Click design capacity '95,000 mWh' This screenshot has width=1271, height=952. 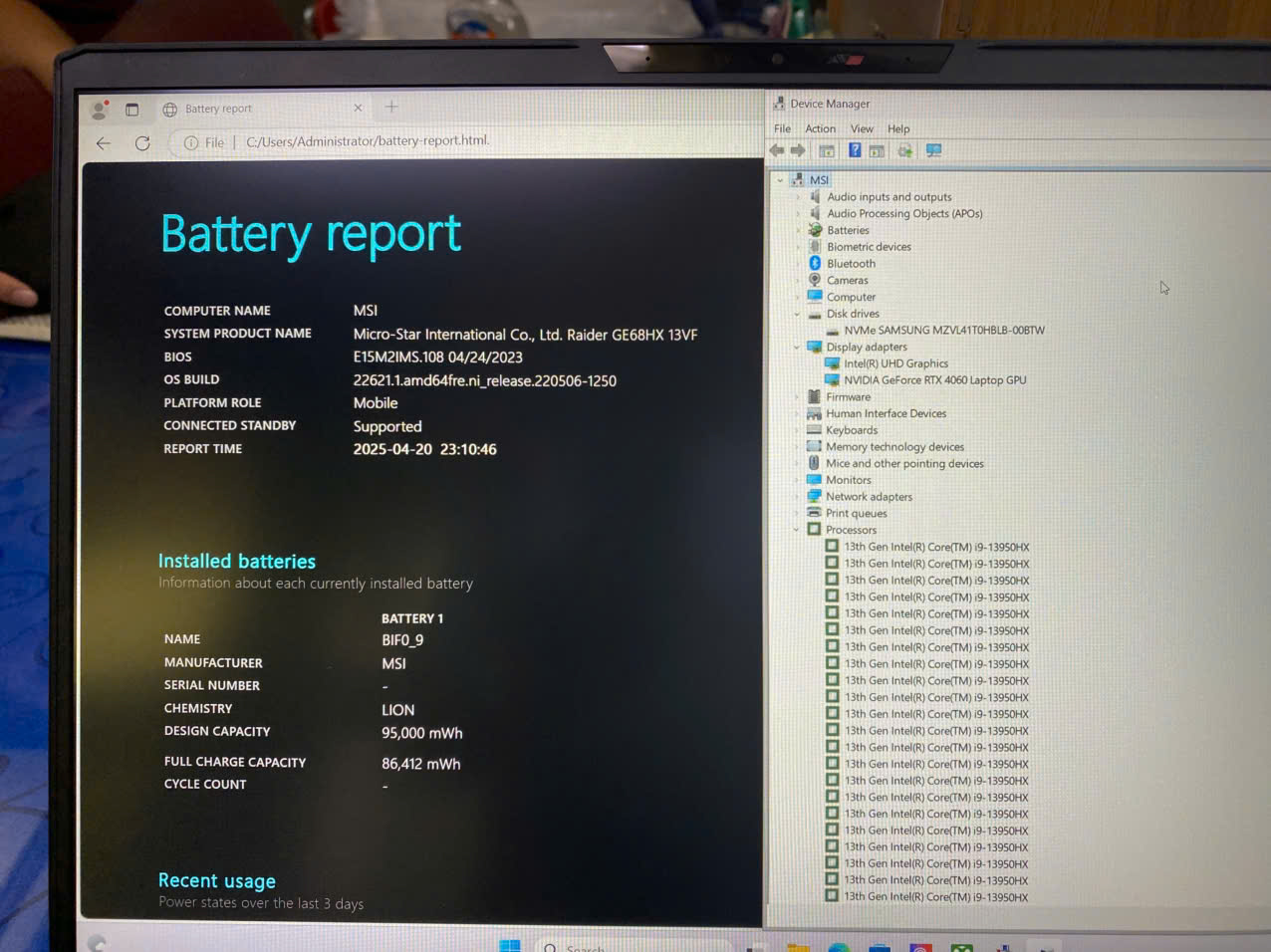coord(422,733)
